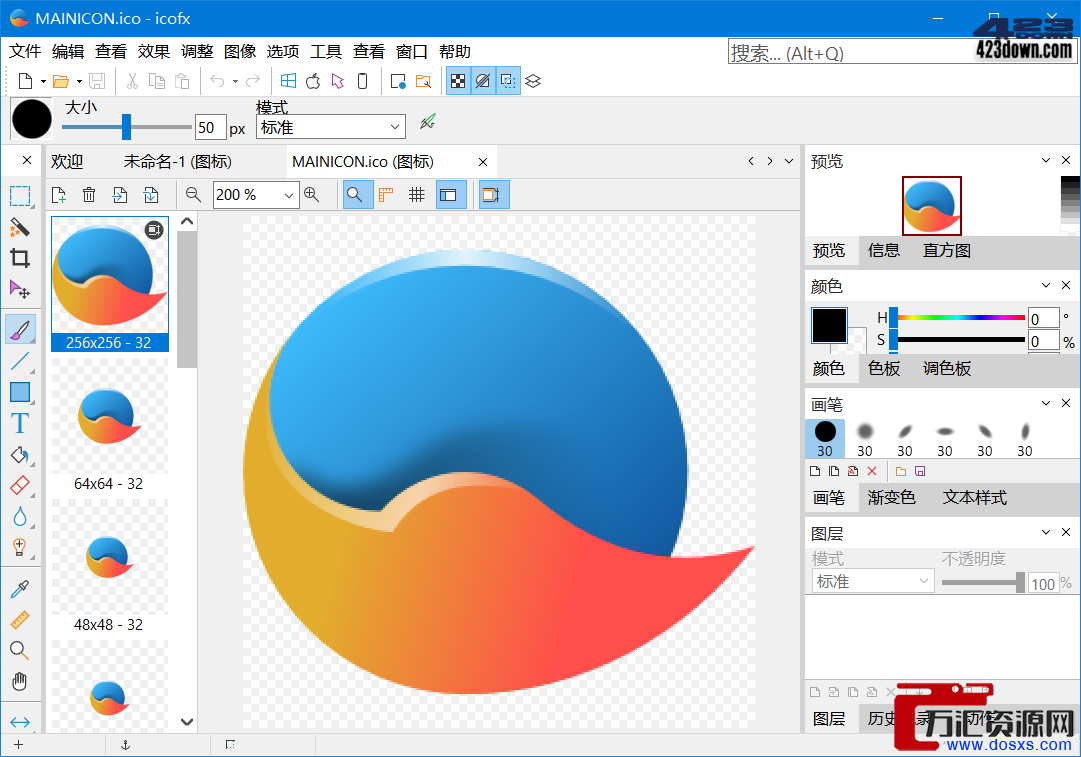Open the 效果 menu
The image size is (1081, 757).
[154, 52]
